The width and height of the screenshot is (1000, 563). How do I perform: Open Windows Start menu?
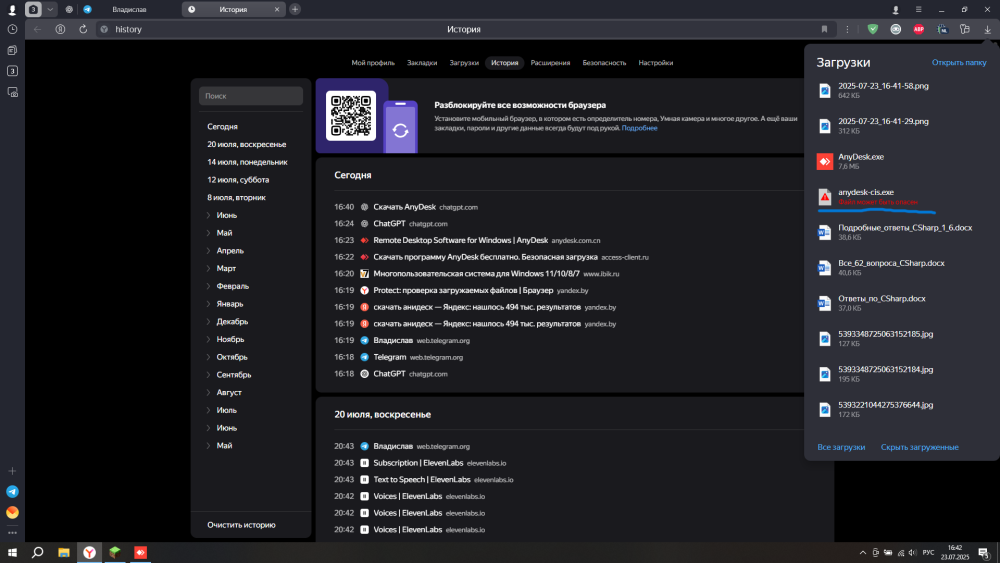coord(12,552)
